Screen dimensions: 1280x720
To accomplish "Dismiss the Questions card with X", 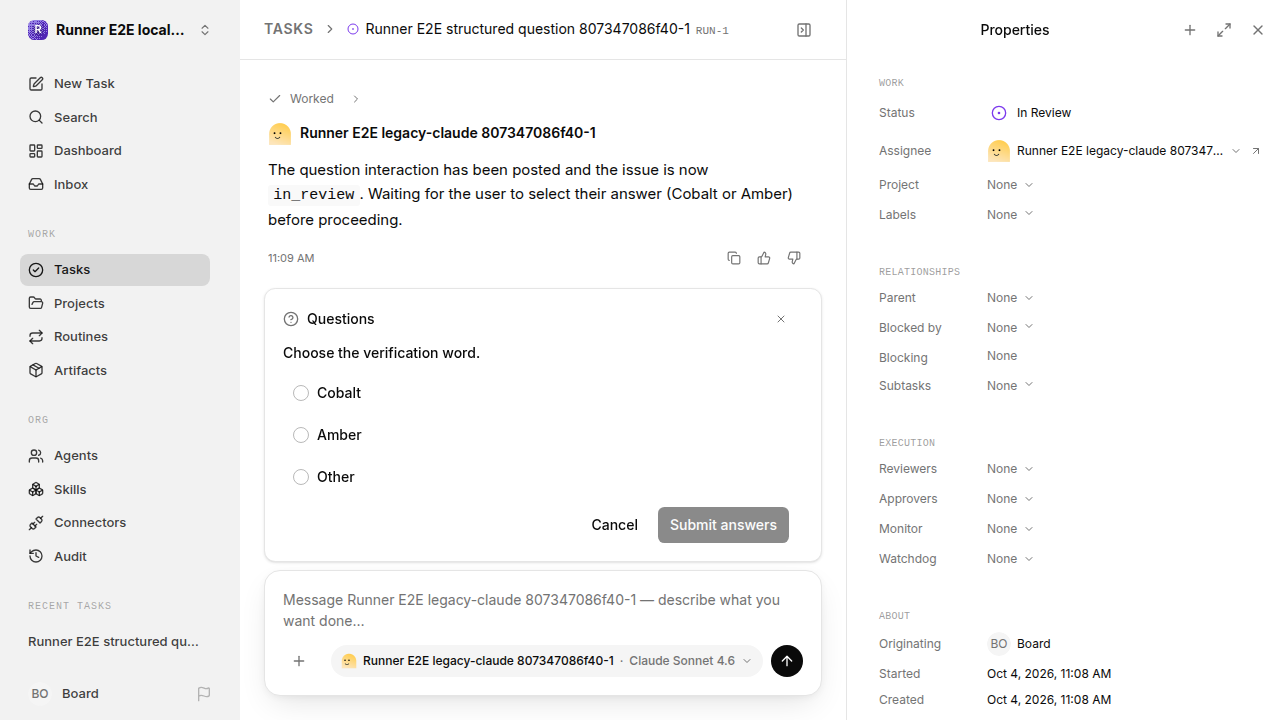I will point(781,319).
